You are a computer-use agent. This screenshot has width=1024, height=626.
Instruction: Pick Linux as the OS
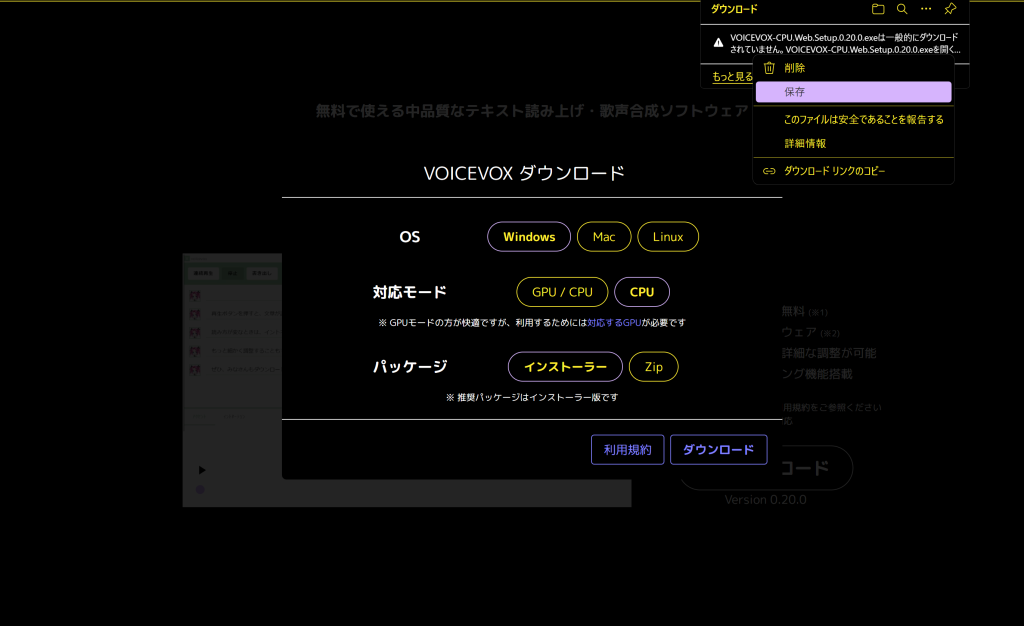(668, 237)
